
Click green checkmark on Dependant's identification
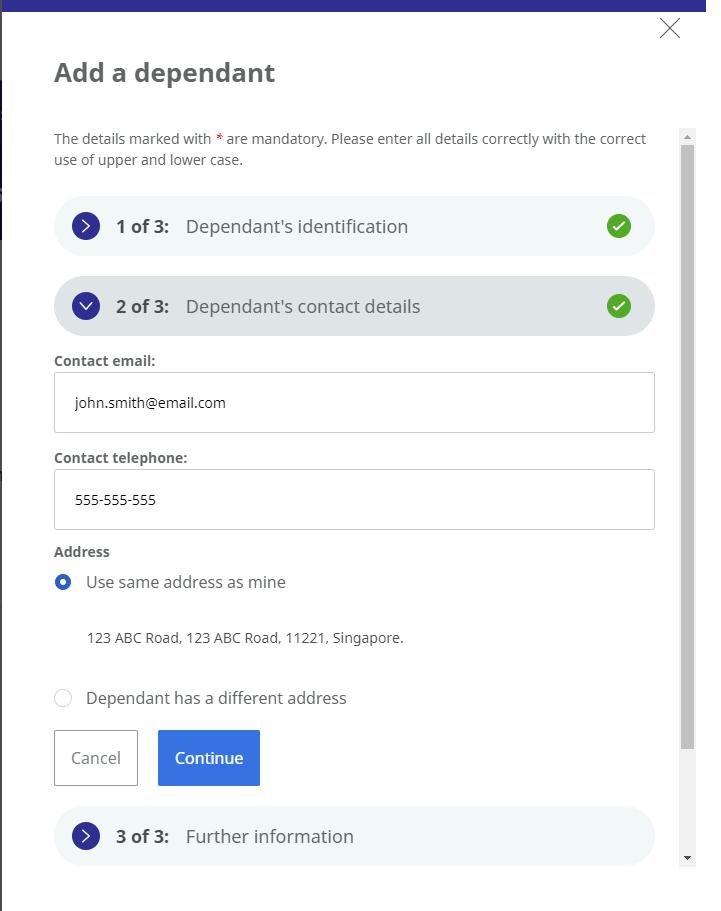pos(619,226)
